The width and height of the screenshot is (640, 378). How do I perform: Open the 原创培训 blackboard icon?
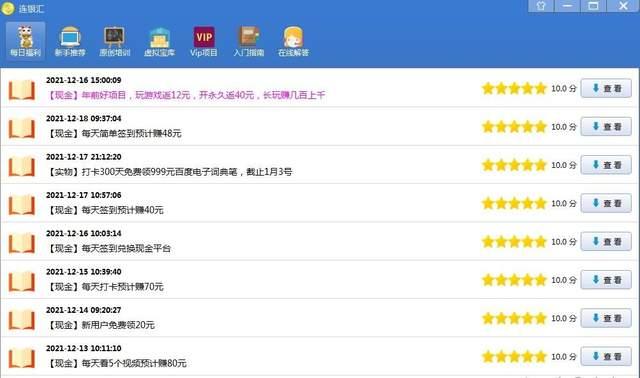pos(115,41)
